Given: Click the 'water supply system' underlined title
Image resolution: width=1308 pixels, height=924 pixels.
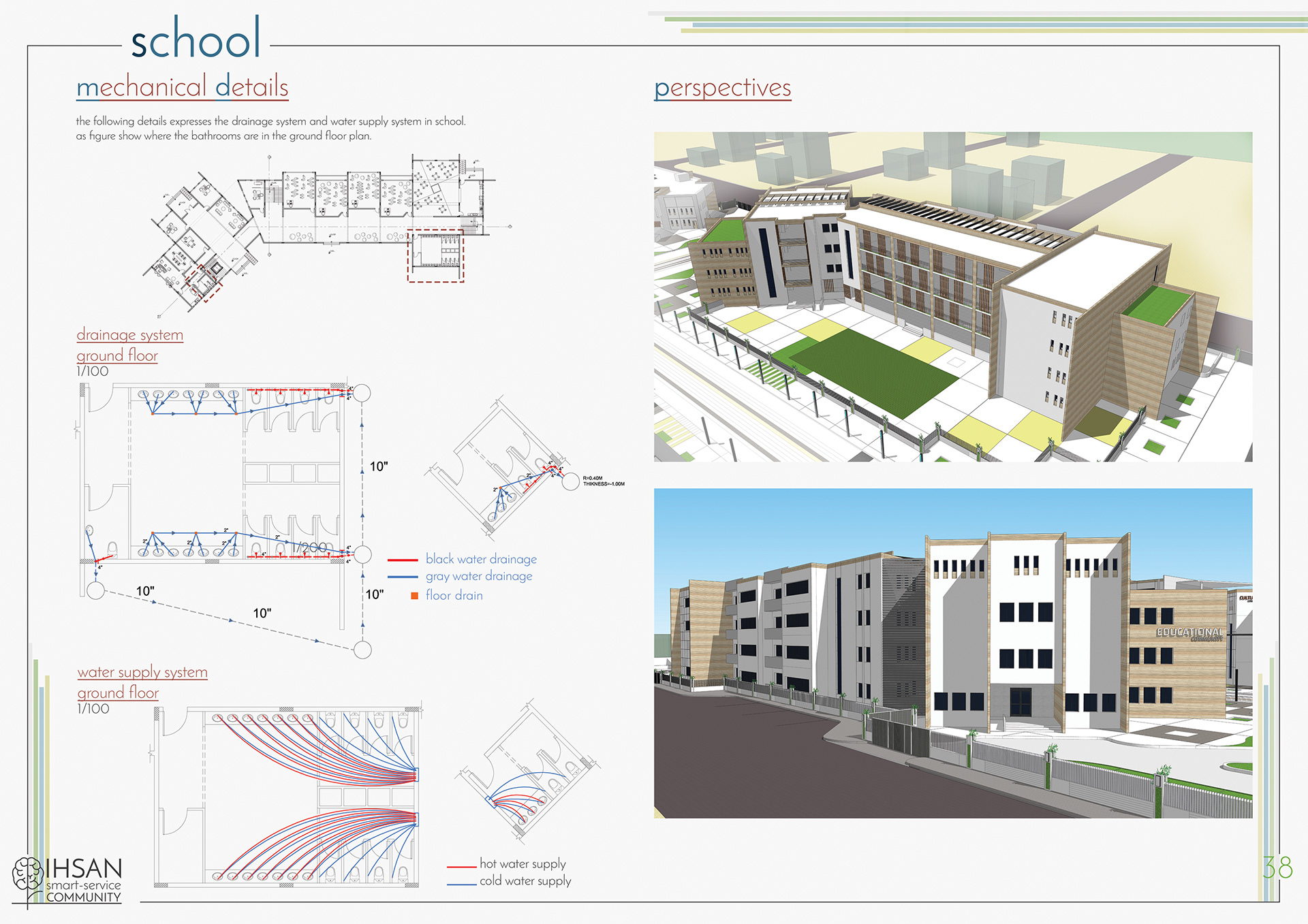Looking at the screenshot, I should (142, 672).
